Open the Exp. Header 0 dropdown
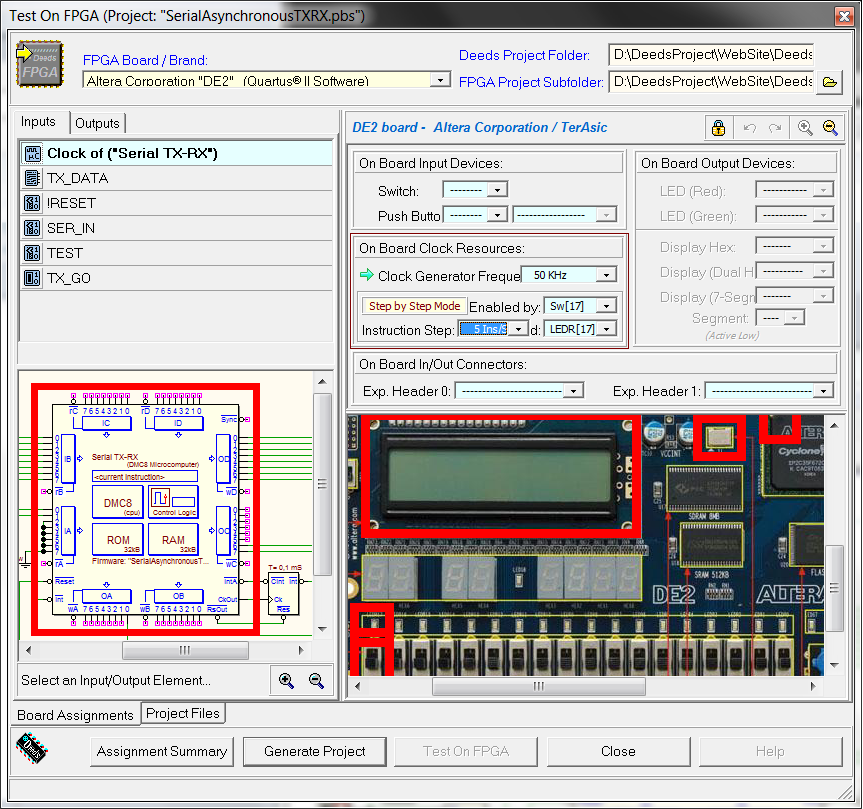This screenshot has width=863, height=809. (573, 391)
